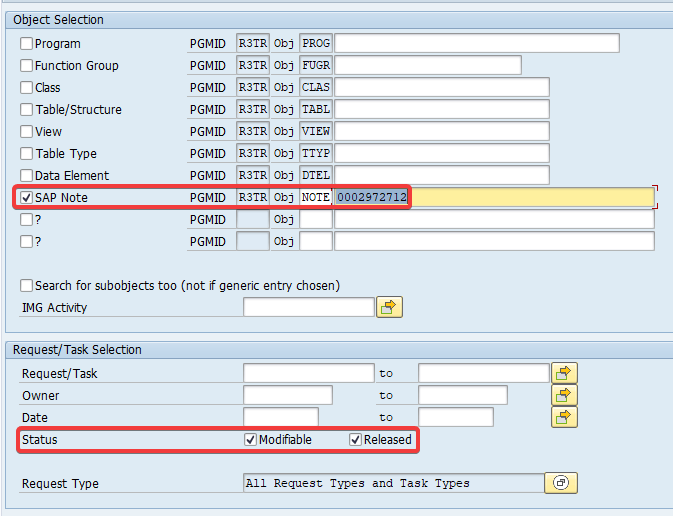Focus the Request/Task from field
This screenshot has width=673, height=516.
308,373
